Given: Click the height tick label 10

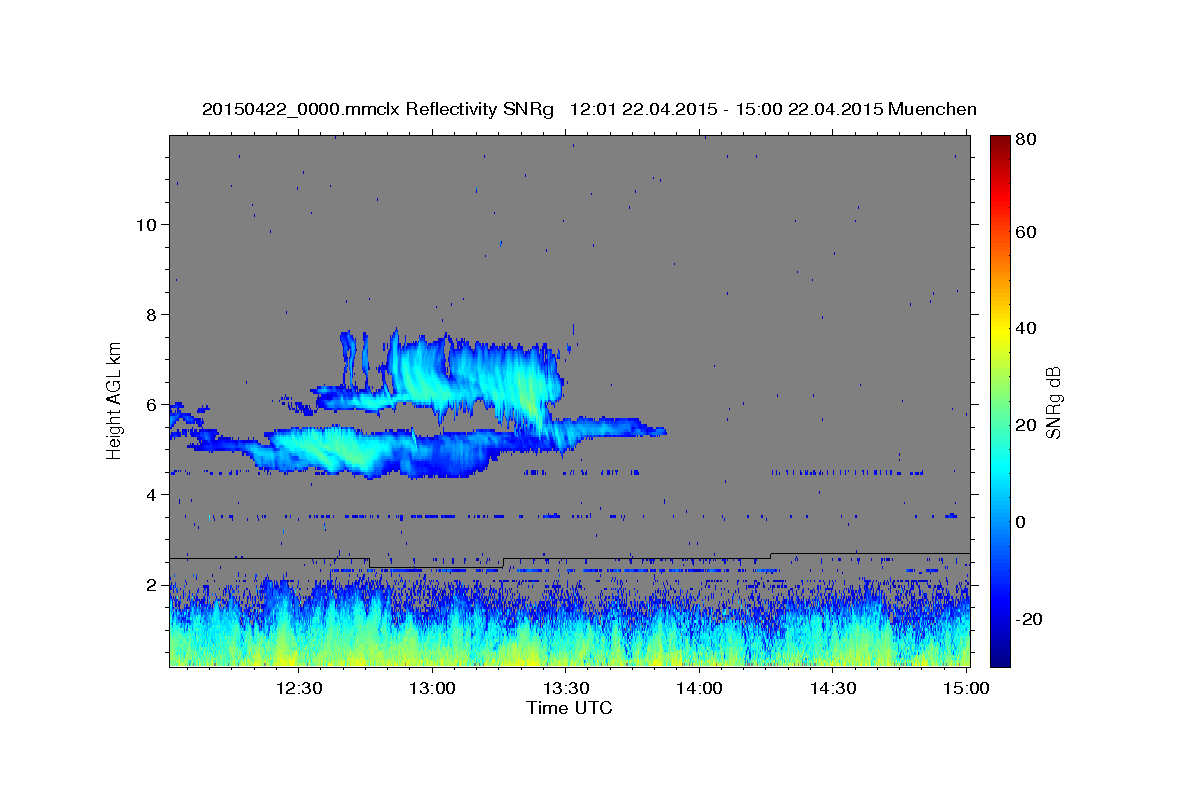Looking at the screenshot, I should coord(146,224).
